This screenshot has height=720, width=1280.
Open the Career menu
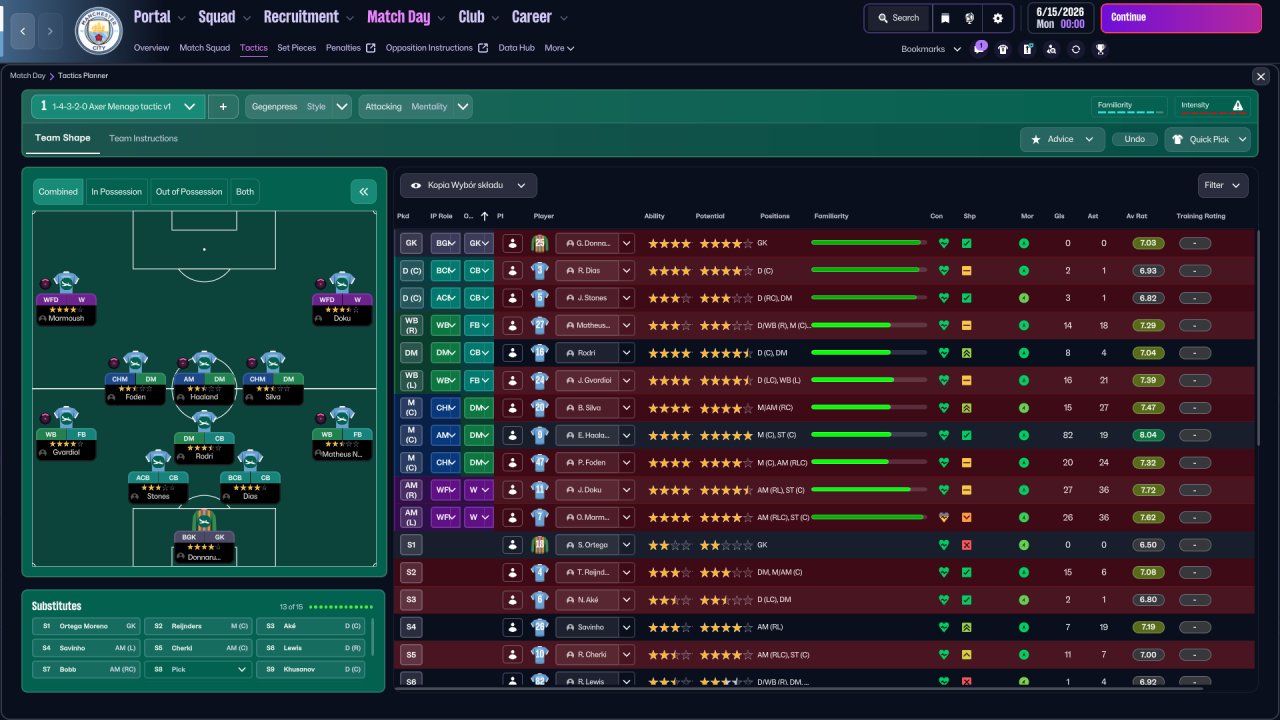pyautogui.click(x=540, y=17)
